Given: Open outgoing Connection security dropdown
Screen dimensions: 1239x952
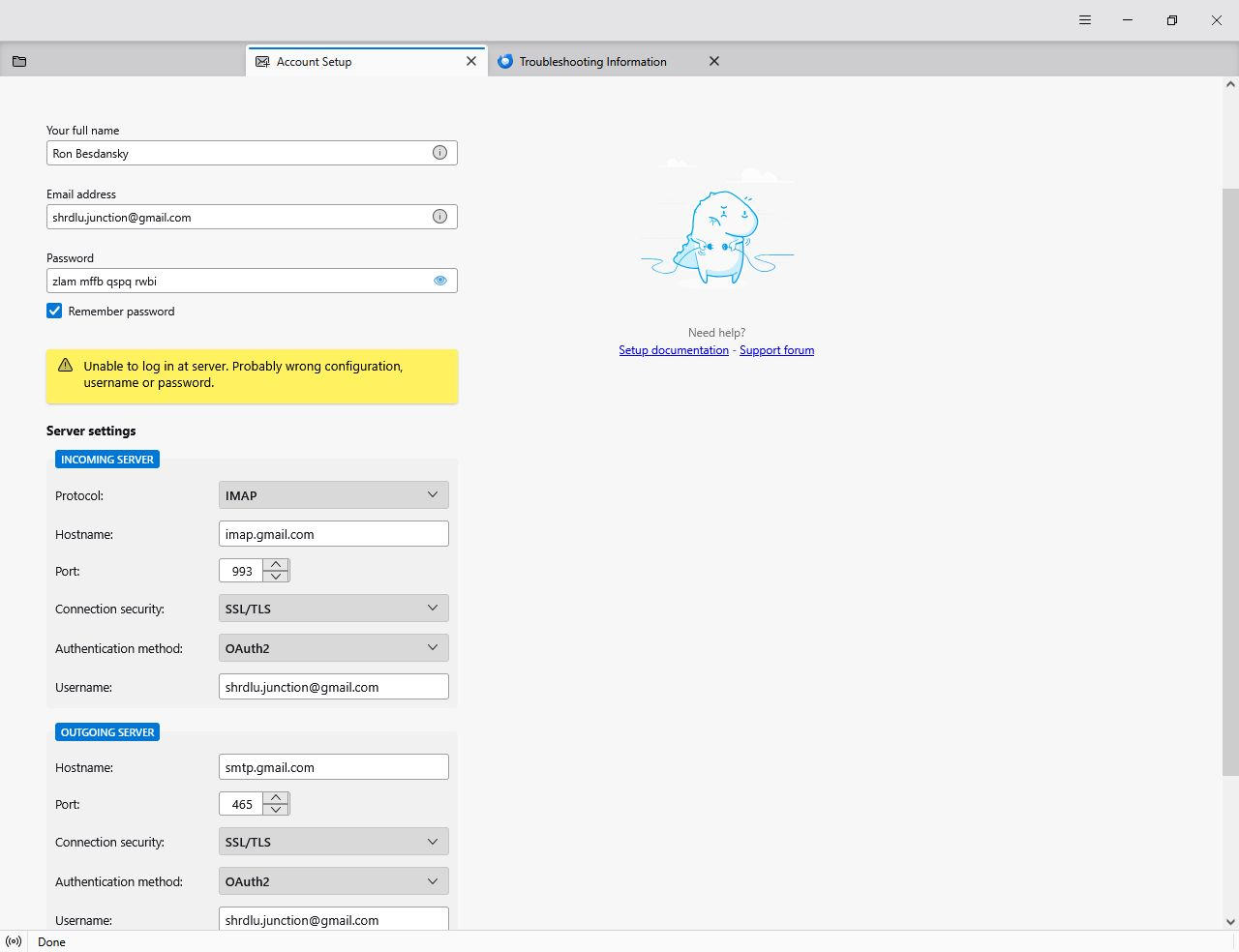Looking at the screenshot, I should (333, 842).
